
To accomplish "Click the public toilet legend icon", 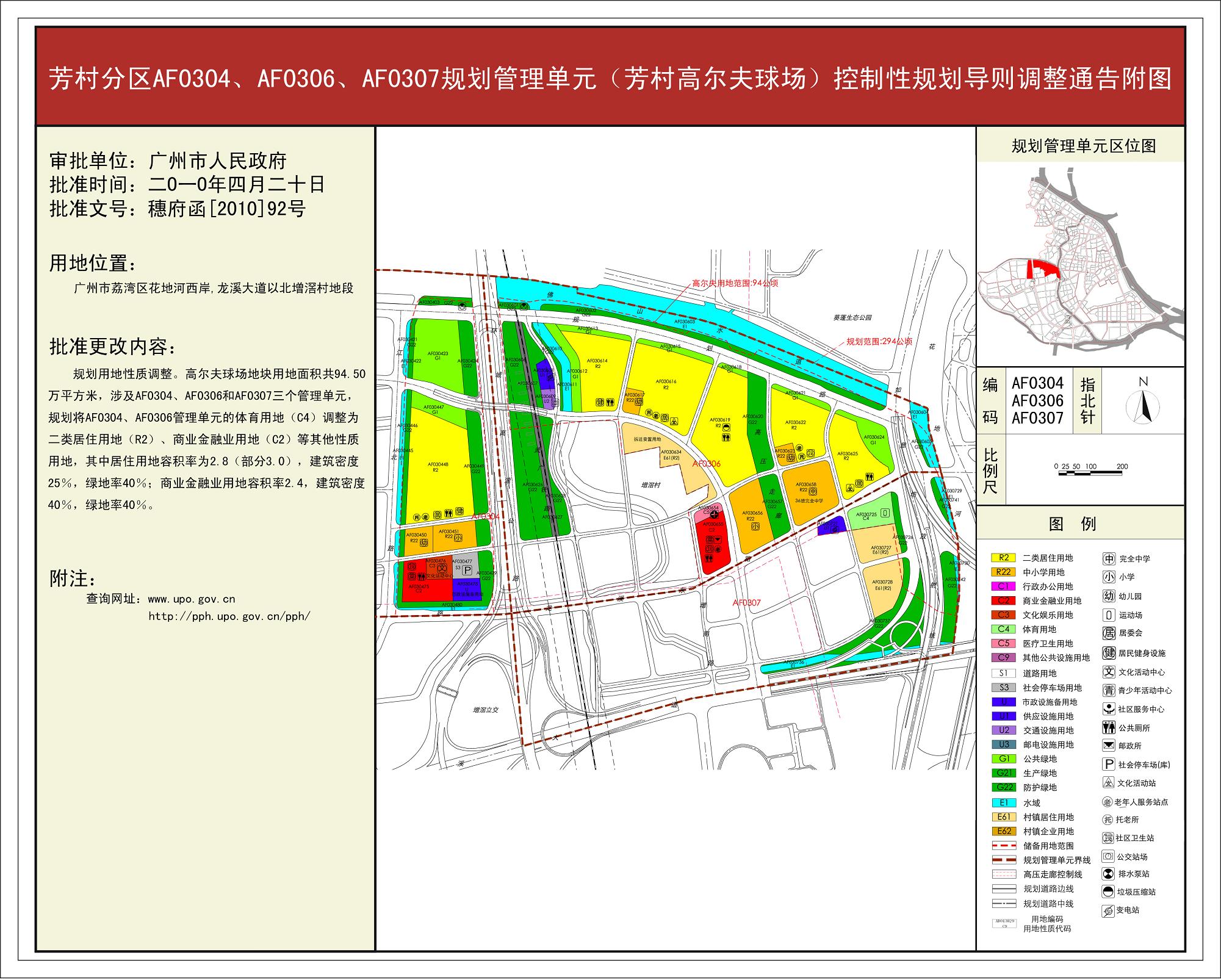I will [x=1109, y=727].
